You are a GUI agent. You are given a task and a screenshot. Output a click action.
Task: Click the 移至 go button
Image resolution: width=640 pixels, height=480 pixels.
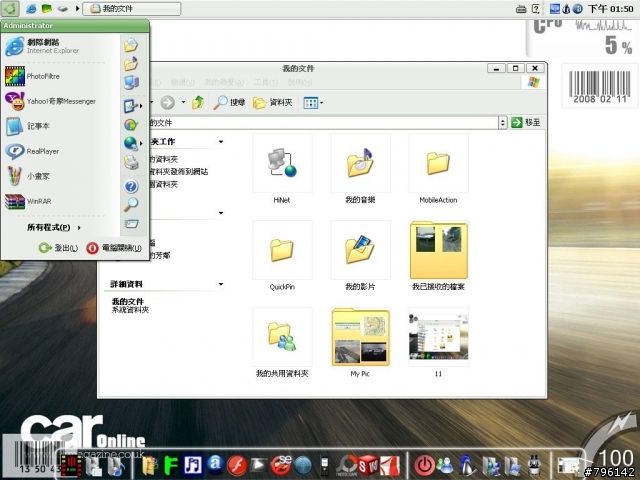526,122
